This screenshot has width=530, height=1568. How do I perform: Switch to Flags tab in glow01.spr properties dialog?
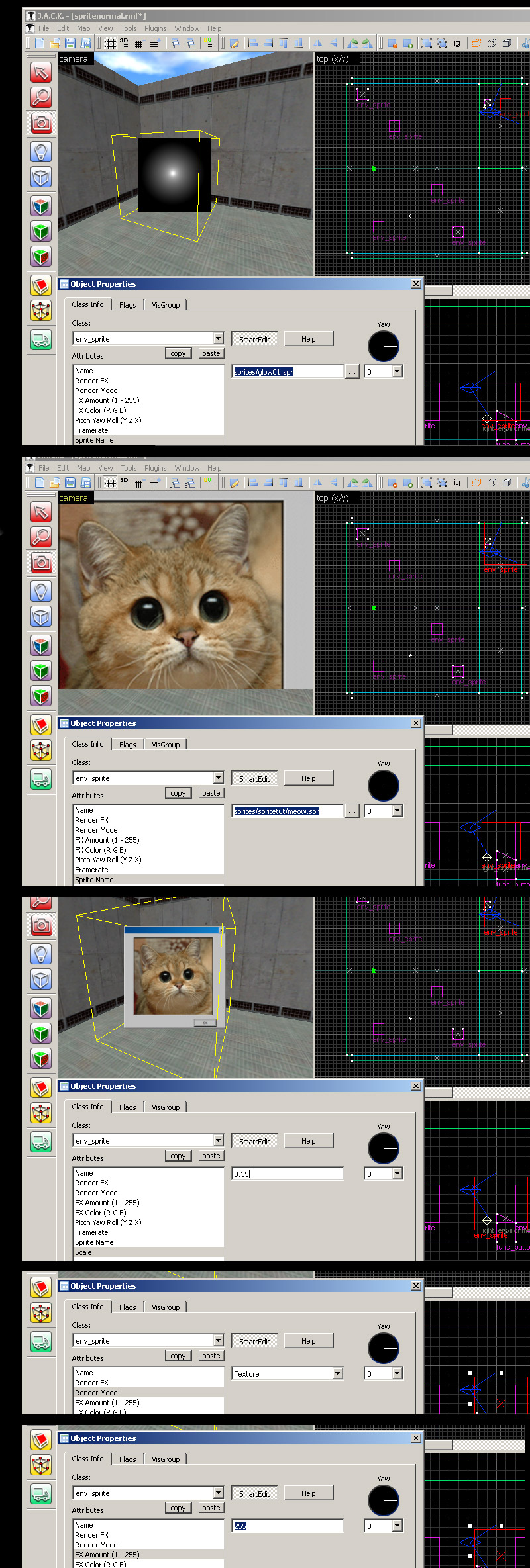[128, 305]
